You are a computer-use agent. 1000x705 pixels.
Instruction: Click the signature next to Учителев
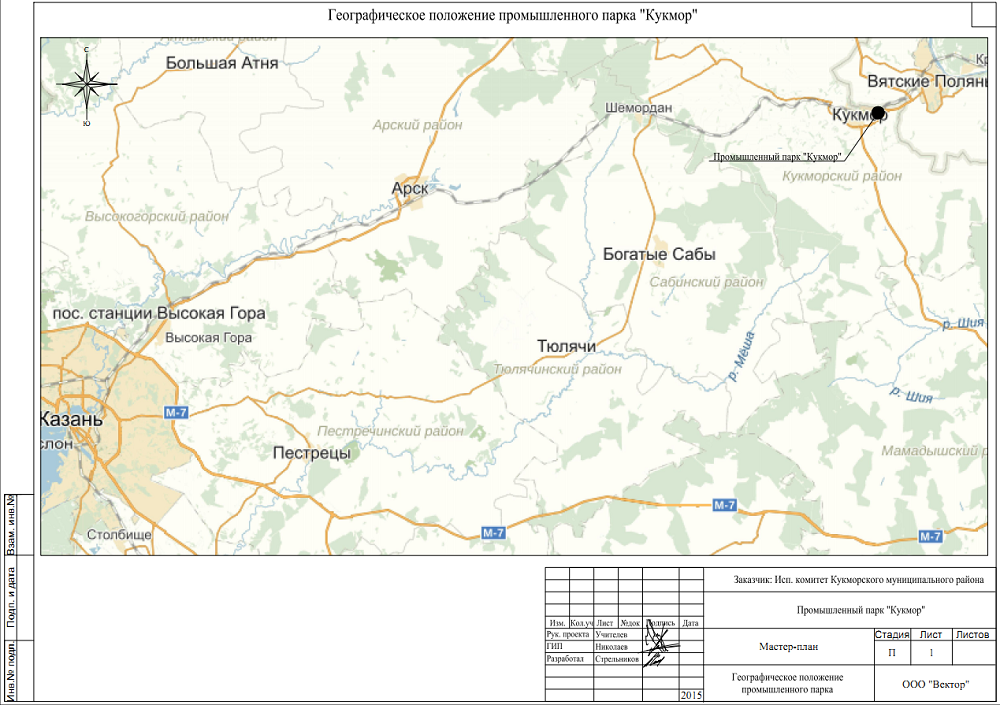655,634
